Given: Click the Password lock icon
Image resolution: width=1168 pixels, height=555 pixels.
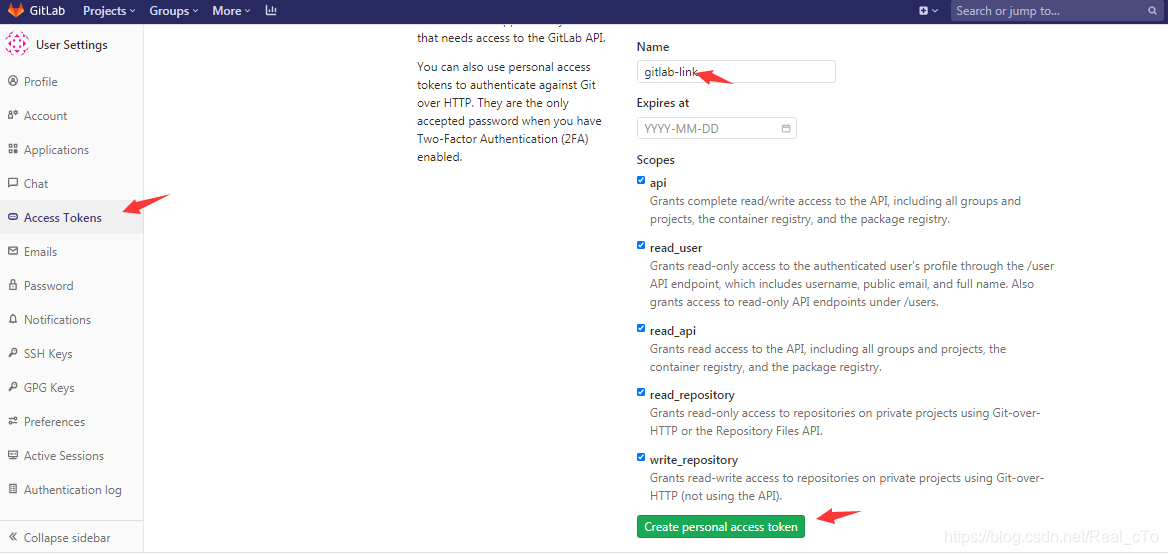Looking at the screenshot, I should click(13, 285).
